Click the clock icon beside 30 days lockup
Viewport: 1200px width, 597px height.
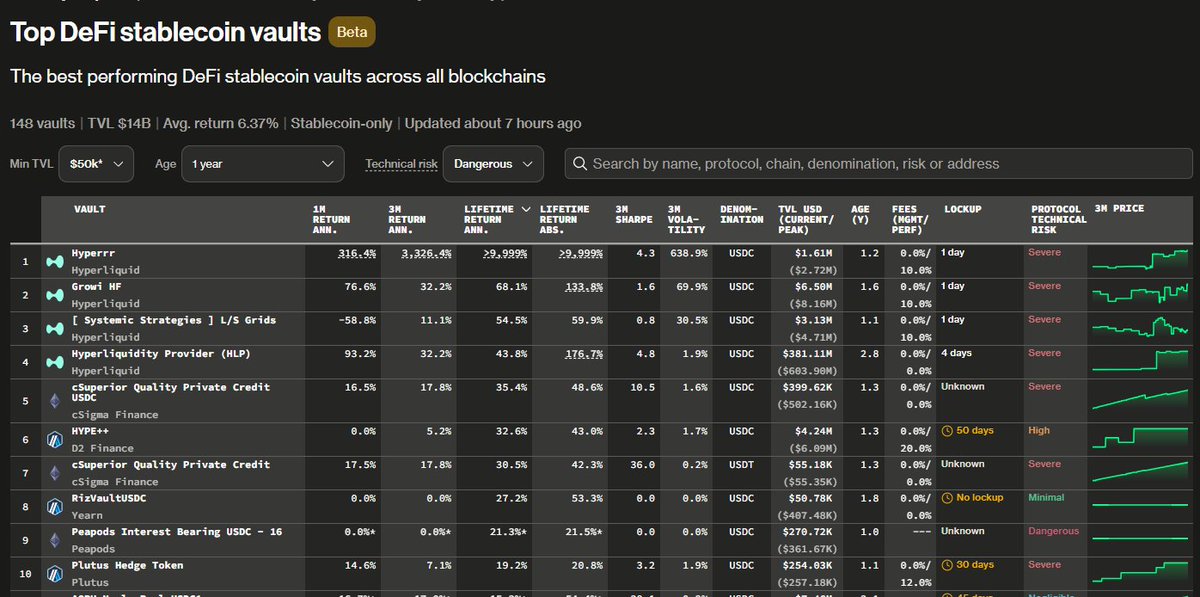coord(949,564)
